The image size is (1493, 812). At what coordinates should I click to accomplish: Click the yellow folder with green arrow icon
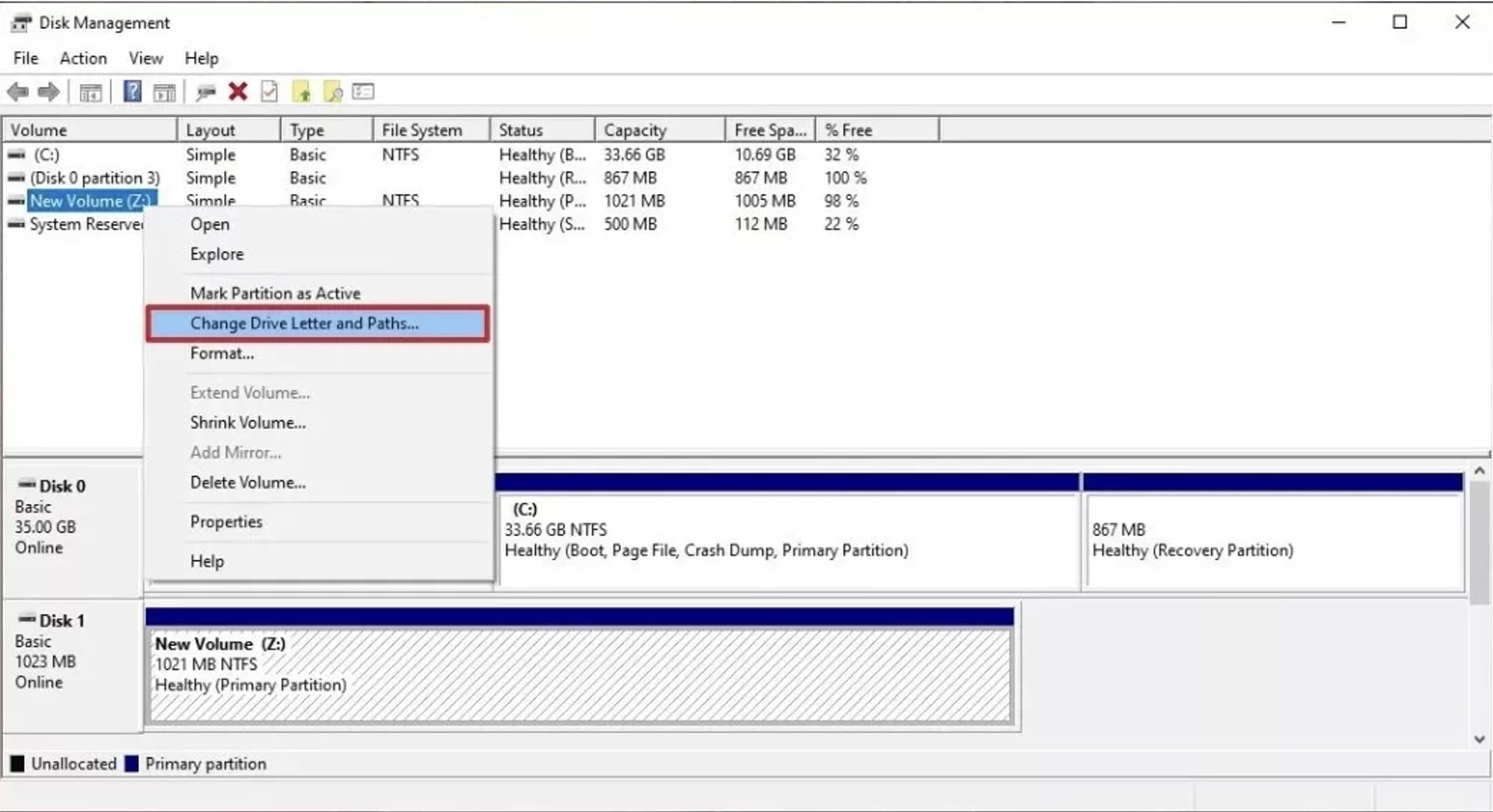click(301, 92)
